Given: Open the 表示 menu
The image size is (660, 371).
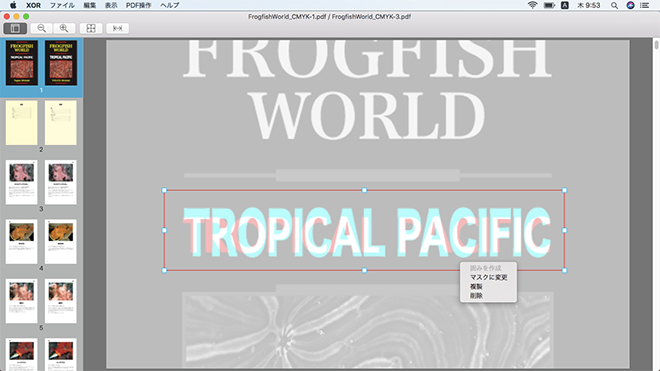Looking at the screenshot, I should coord(111,5).
